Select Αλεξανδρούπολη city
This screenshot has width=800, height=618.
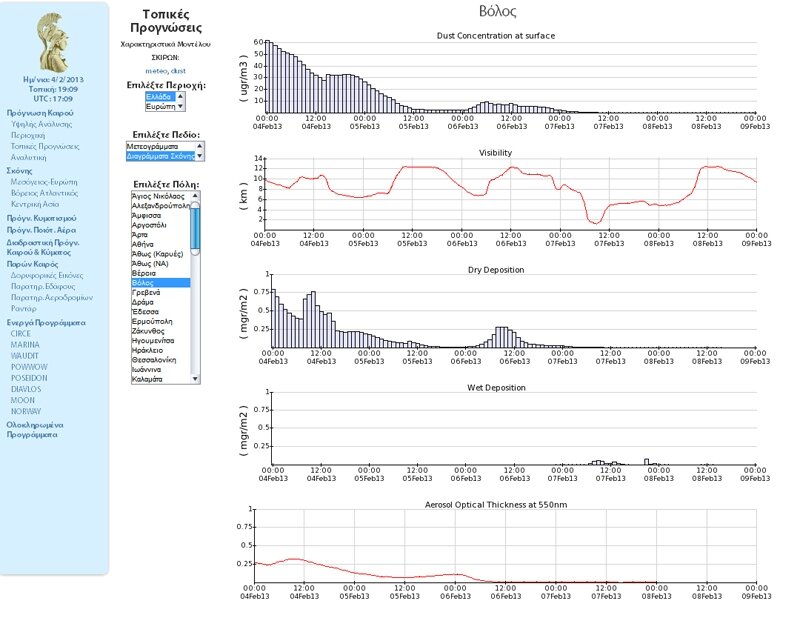[x=161, y=206]
